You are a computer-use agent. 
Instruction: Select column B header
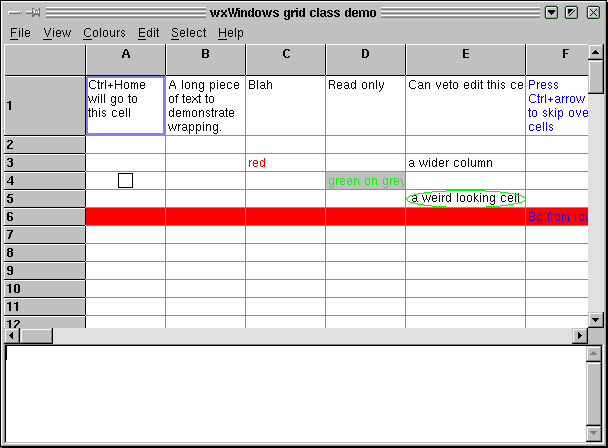206,60
